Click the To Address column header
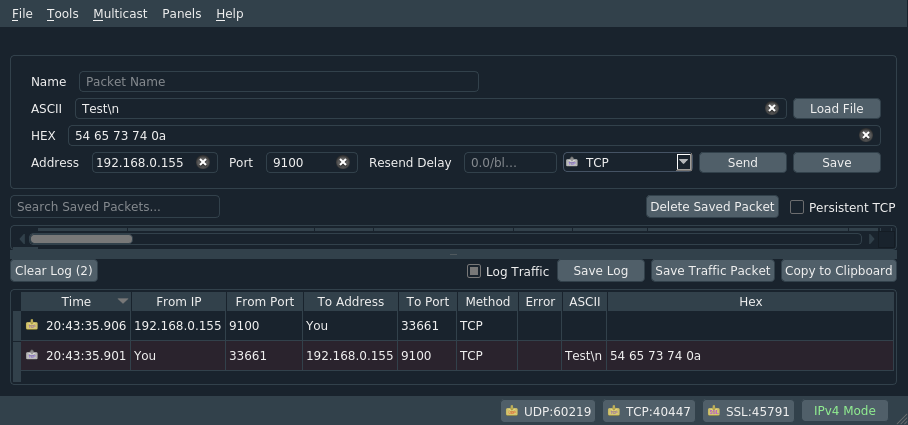Viewport: 908px width, 425px height. [350, 302]
